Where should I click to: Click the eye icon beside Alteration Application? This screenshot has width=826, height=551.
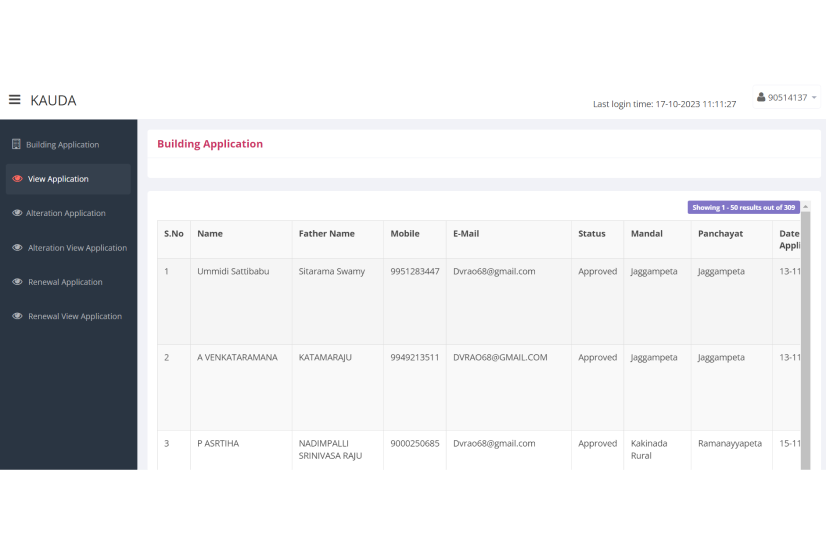point(17,213)
